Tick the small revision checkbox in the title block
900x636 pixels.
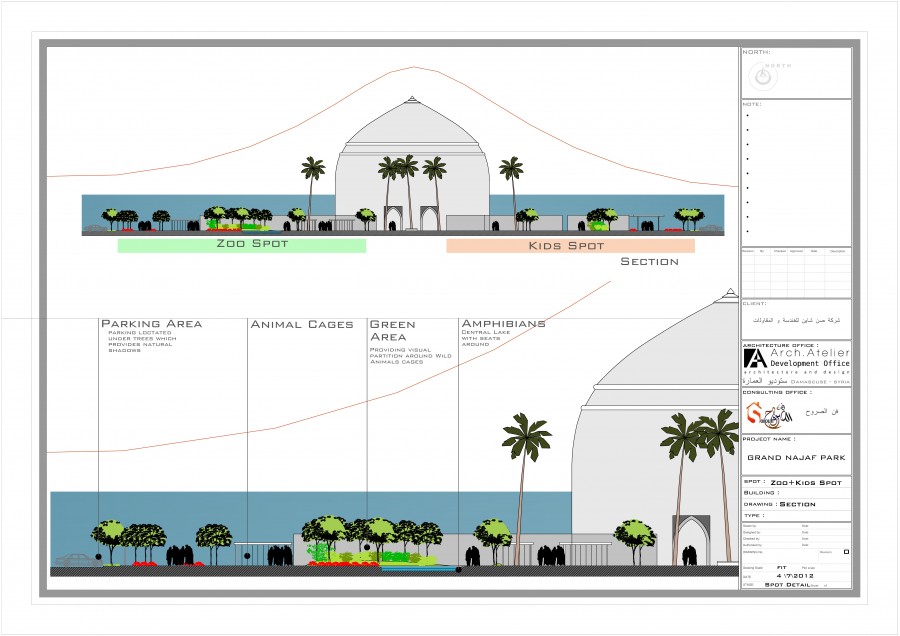click(x=846, y=551)
